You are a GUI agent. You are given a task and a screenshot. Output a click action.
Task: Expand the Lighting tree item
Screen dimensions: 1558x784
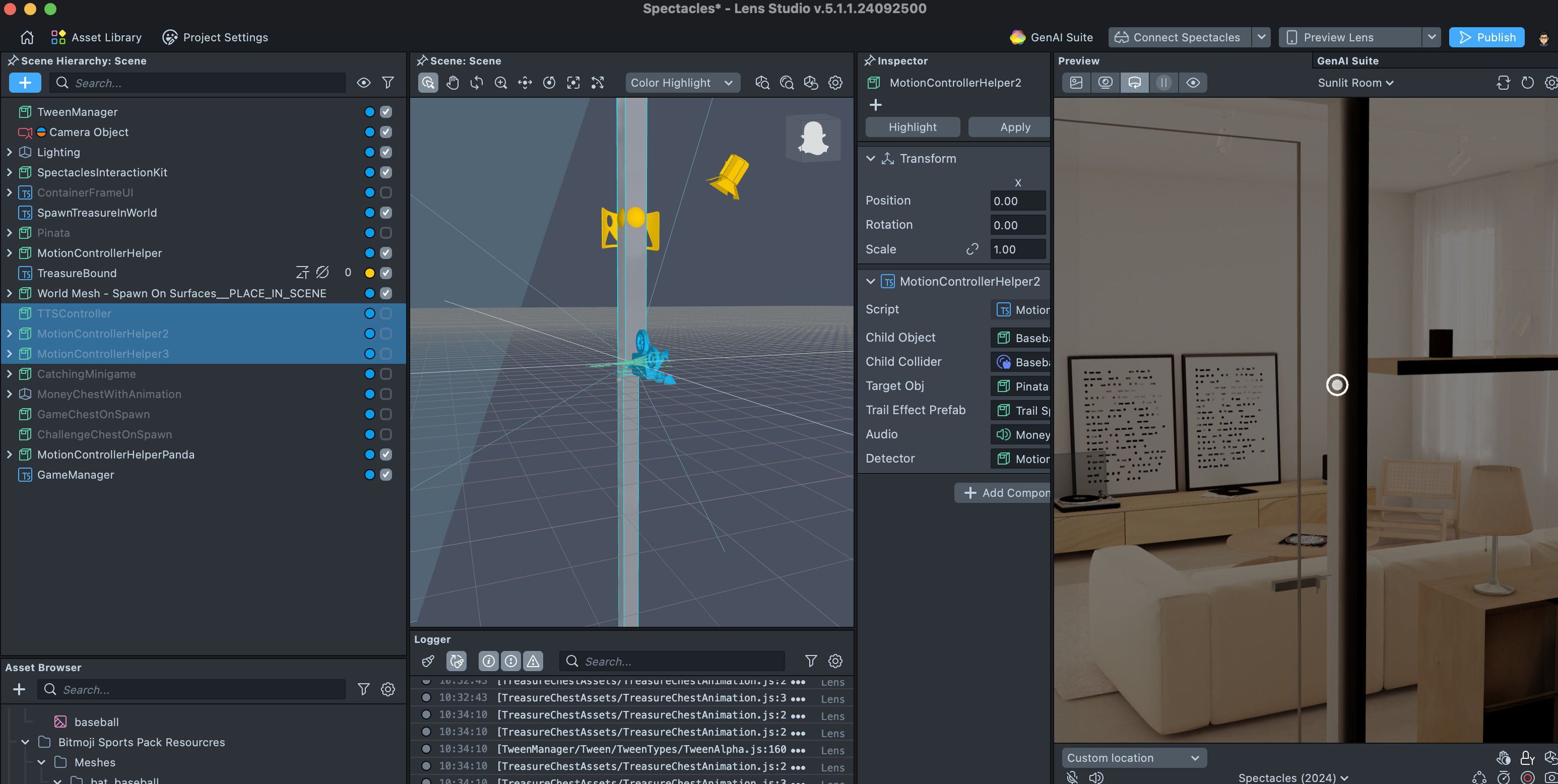click(x=9, y=153)
